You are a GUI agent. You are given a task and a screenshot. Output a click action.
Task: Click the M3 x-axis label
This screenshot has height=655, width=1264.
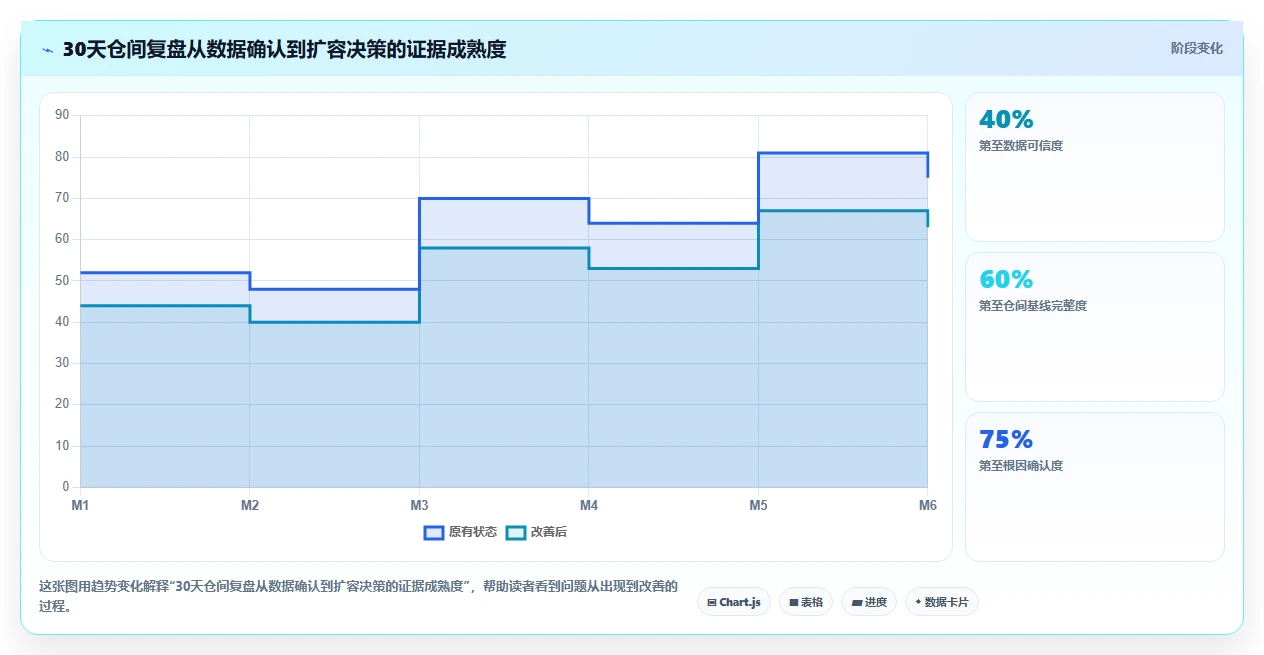419,506
